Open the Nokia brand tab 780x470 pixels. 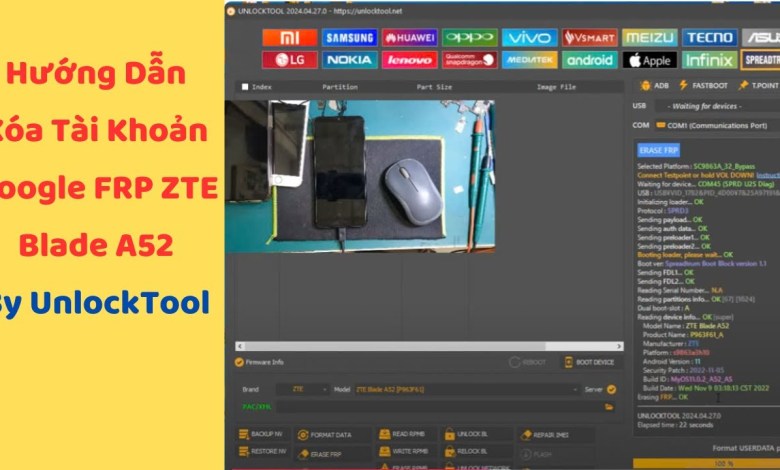point(349,60)
